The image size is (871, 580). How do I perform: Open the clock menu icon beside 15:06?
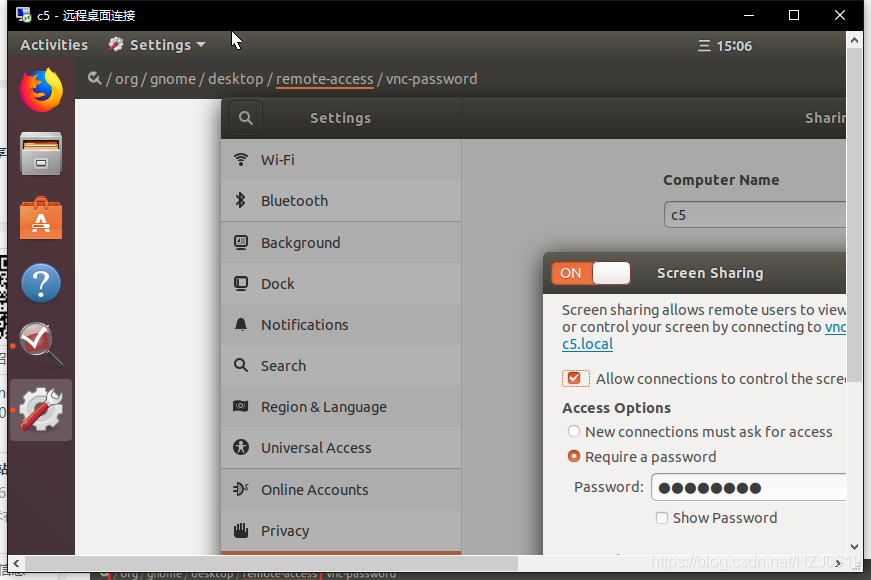(704, 46)
